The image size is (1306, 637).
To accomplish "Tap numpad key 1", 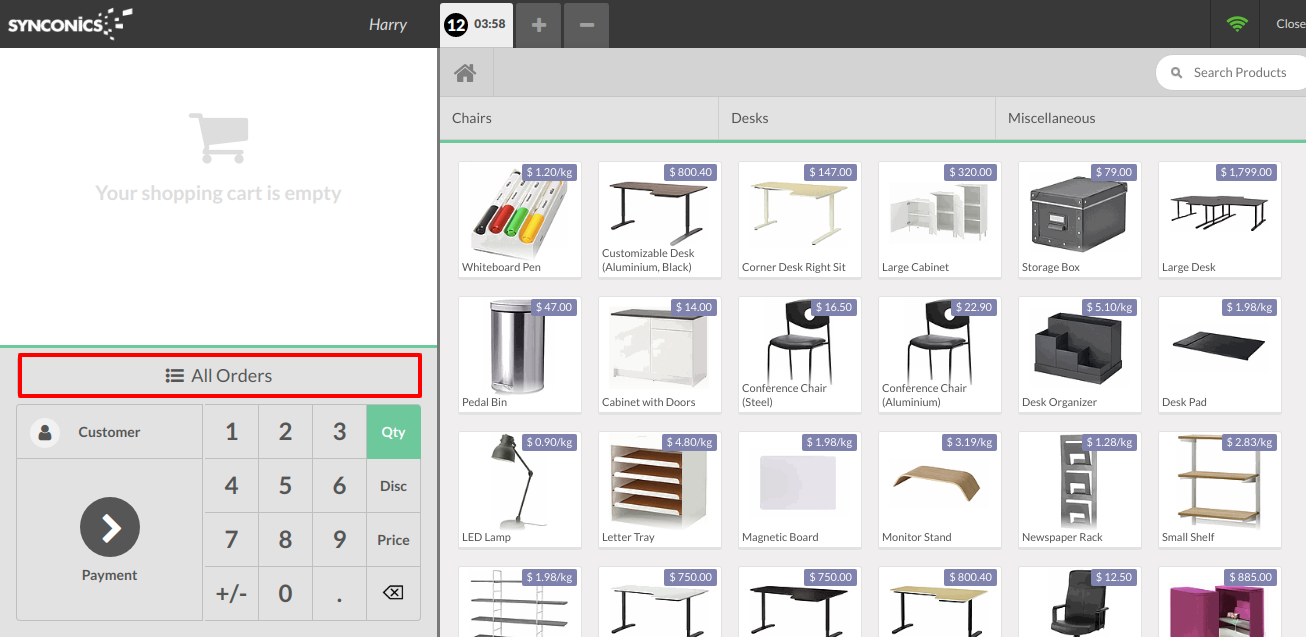I will [231, 432].
